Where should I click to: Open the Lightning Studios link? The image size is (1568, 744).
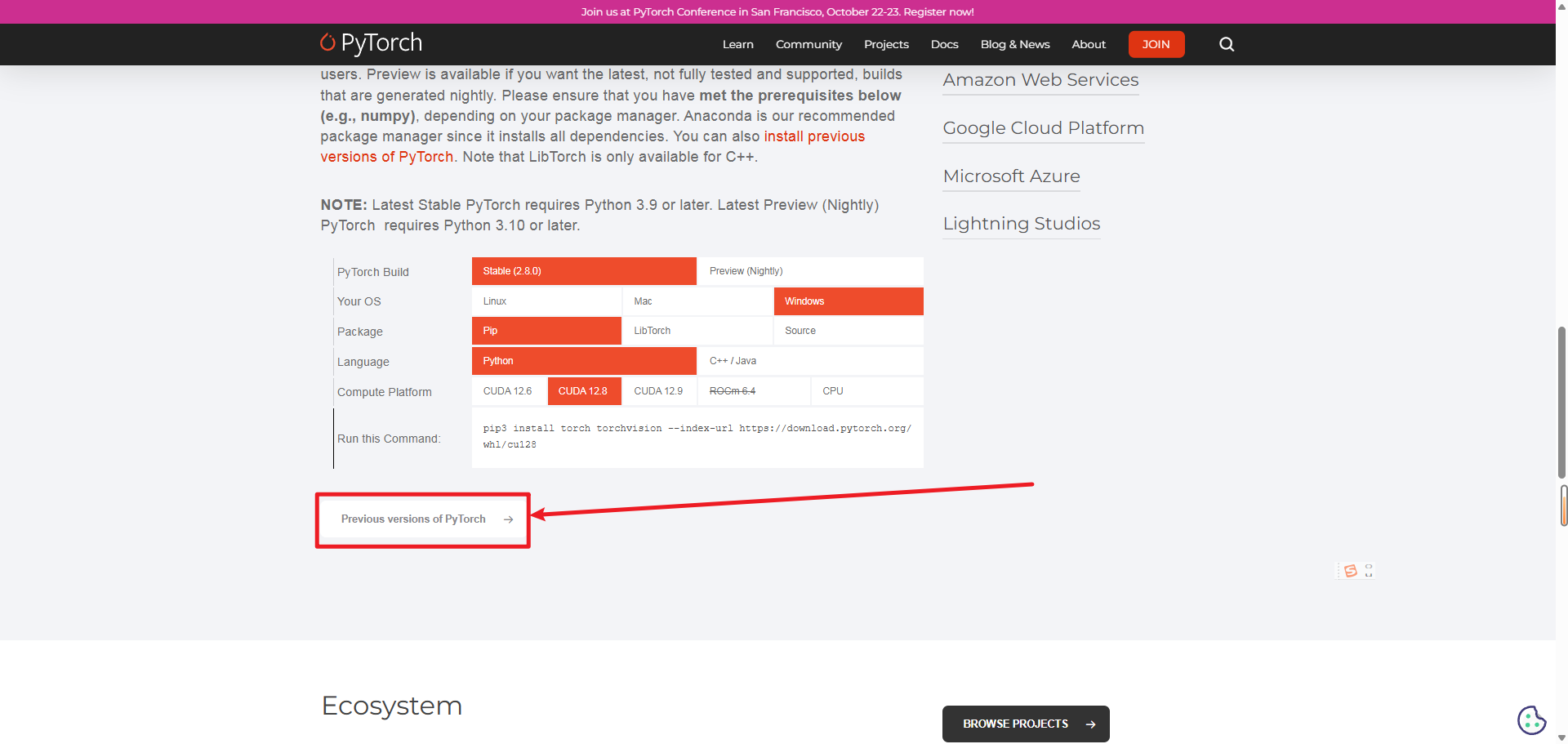click(x=1022, y=224)
